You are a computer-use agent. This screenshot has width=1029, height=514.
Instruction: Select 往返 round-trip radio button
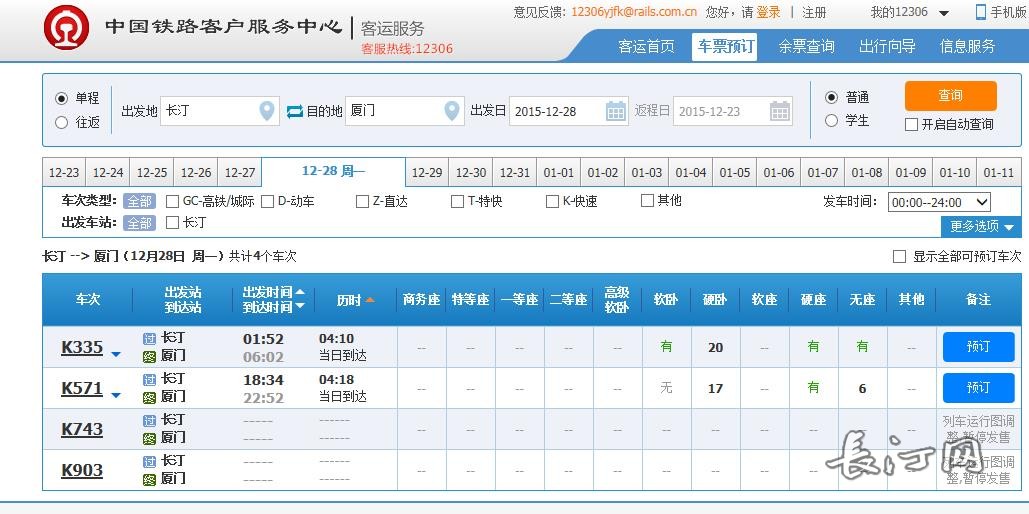click(x=62, y=122)
